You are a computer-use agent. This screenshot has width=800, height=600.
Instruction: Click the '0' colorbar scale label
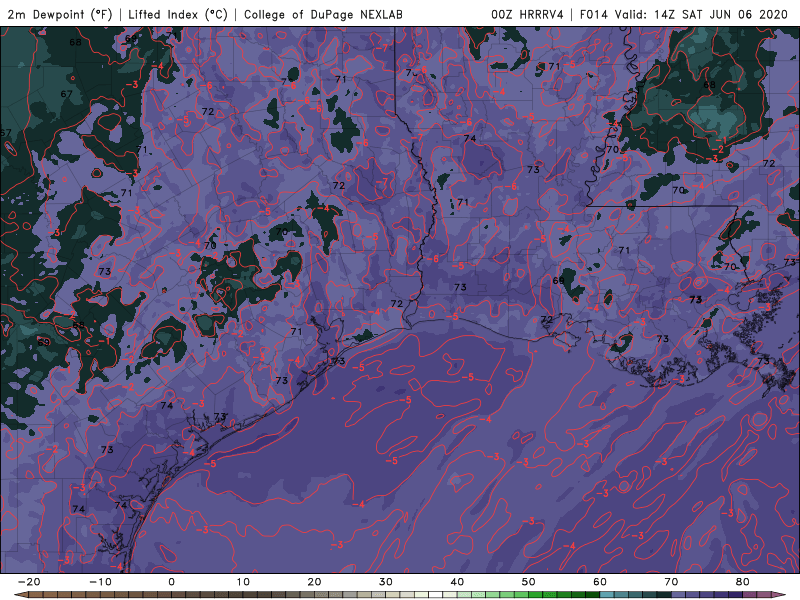click(171, 582)
